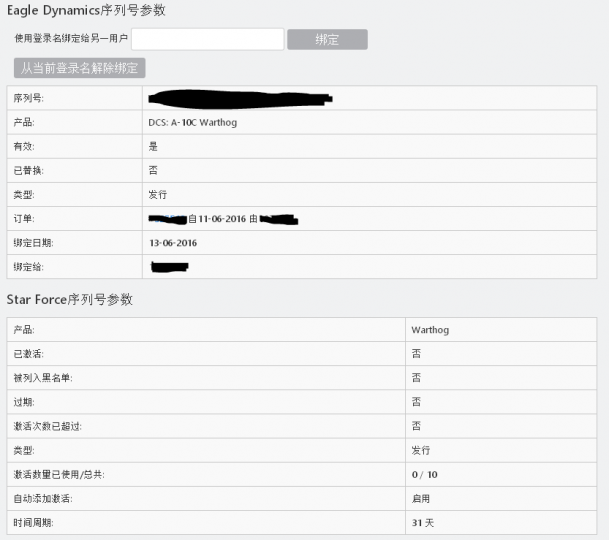This screenshot has width=609, height=540.
Task: Select the 31 天 time period value
Action: (422, 522)
